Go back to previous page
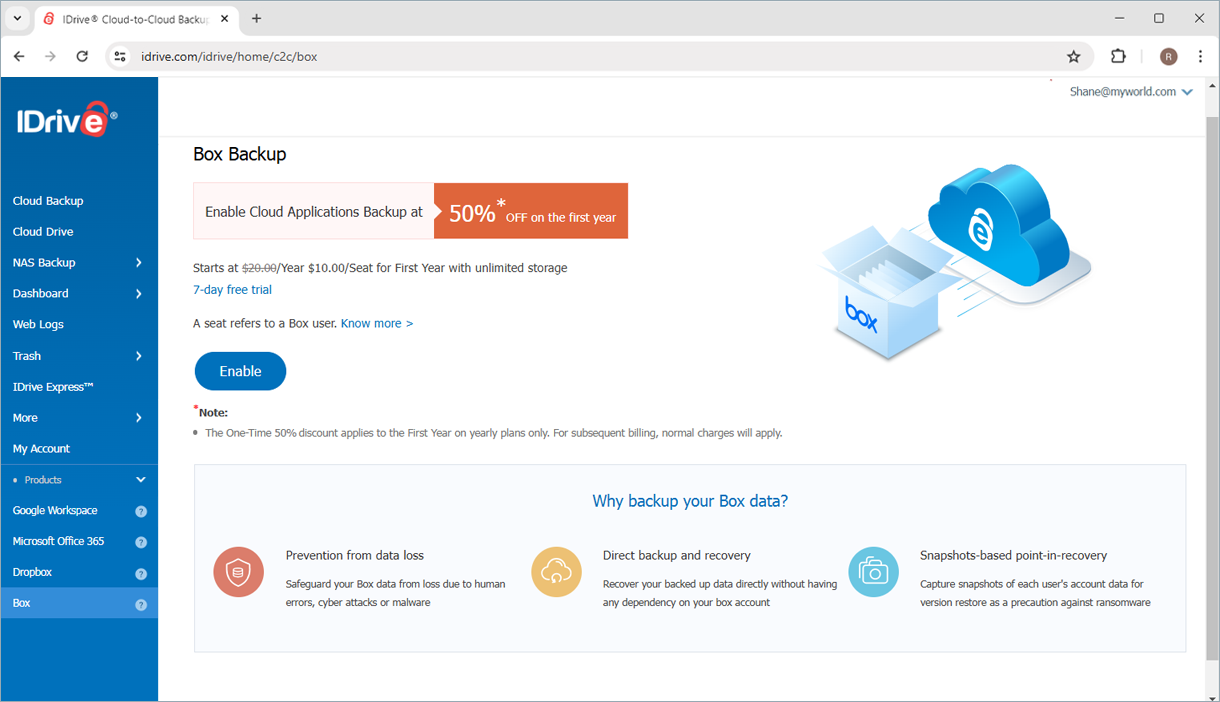The height and width of the screenshot is (702, 1220). coord(19,57)
